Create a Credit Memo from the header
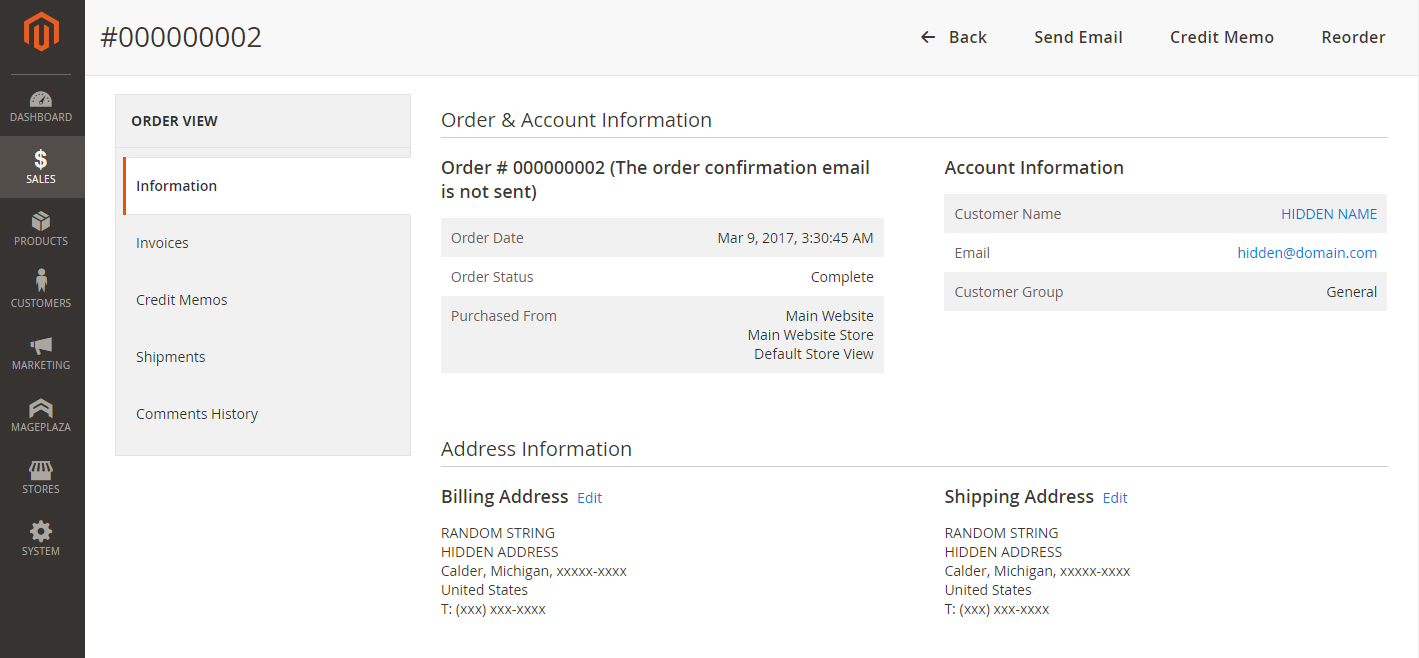This screenshot has height=658, width=1419. tap(1222, 37)
